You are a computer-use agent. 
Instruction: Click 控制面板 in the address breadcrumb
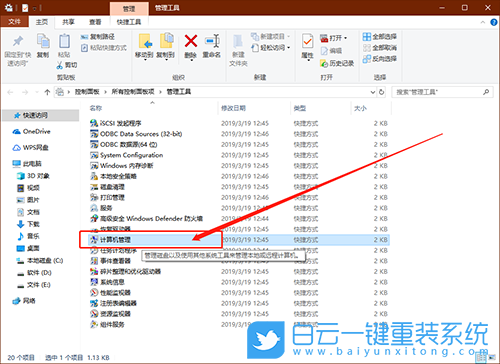pyautogui.click(x=87, y=92)
